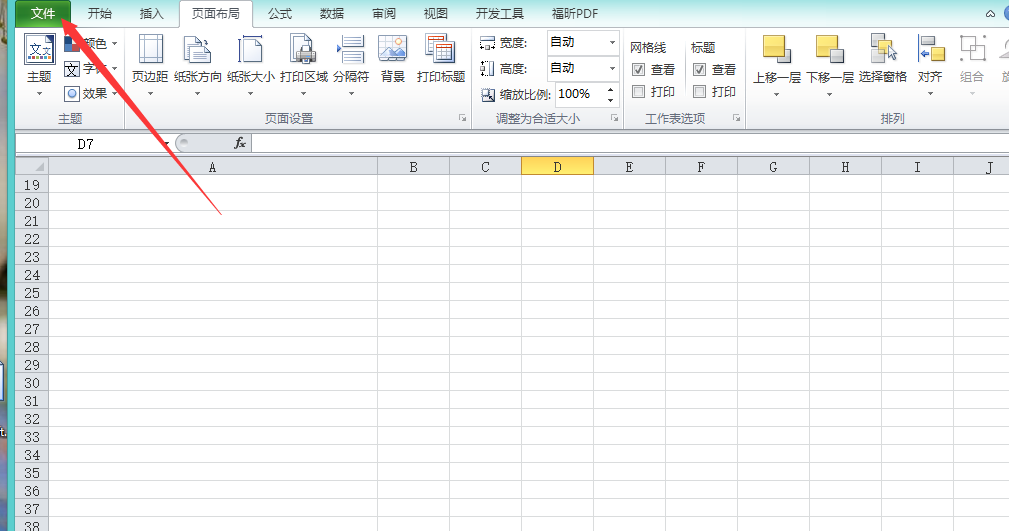The height and width of the screenshot is (531, 1009).
Task: Decrease the 缩放比例 scale value
Action: pos(611,100)
